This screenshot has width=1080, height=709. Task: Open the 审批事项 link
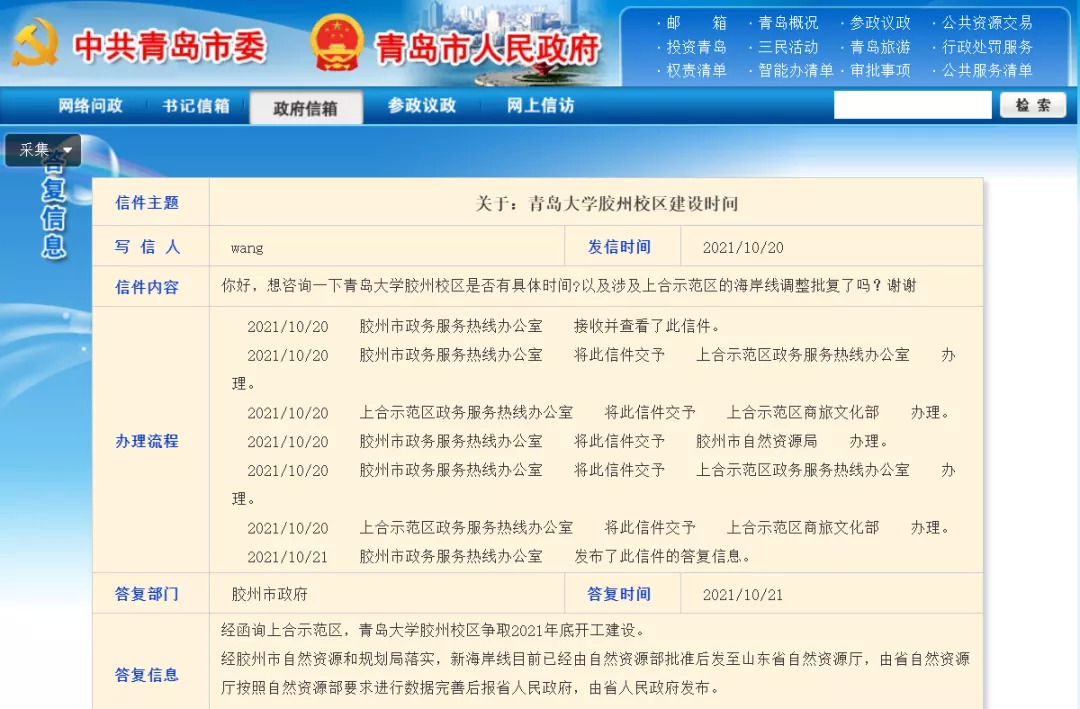pos(880,70)
